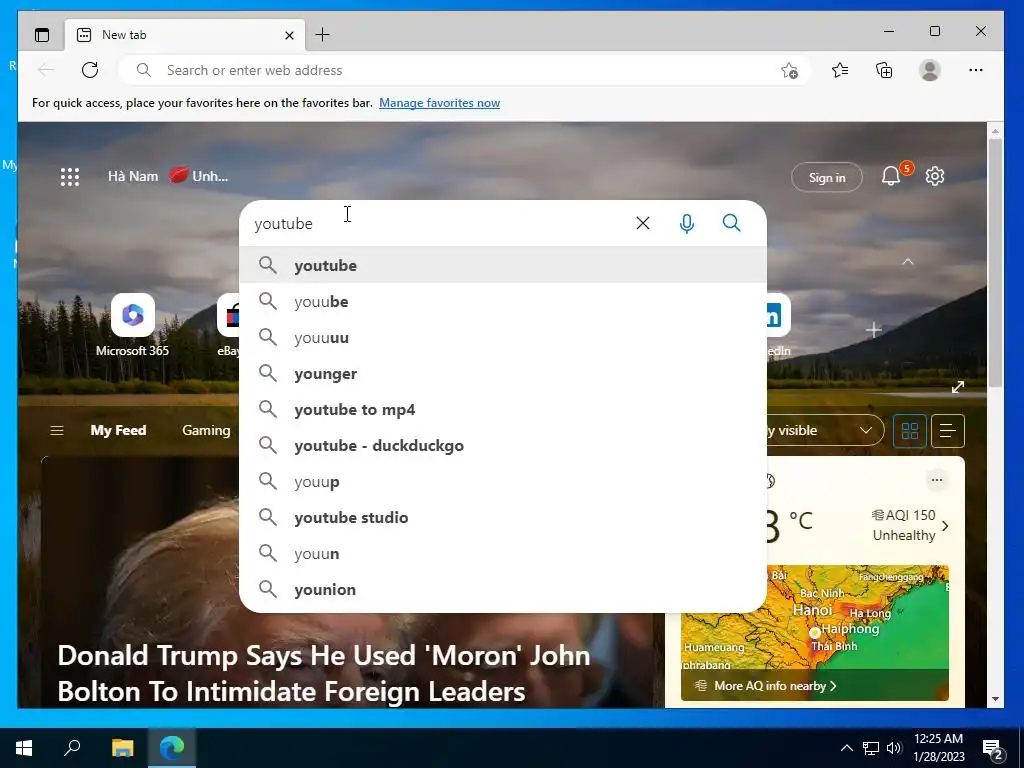Start voice search with microphone icon
Viewport: 1024px width, 768px height.
click(x=686, y=223)
